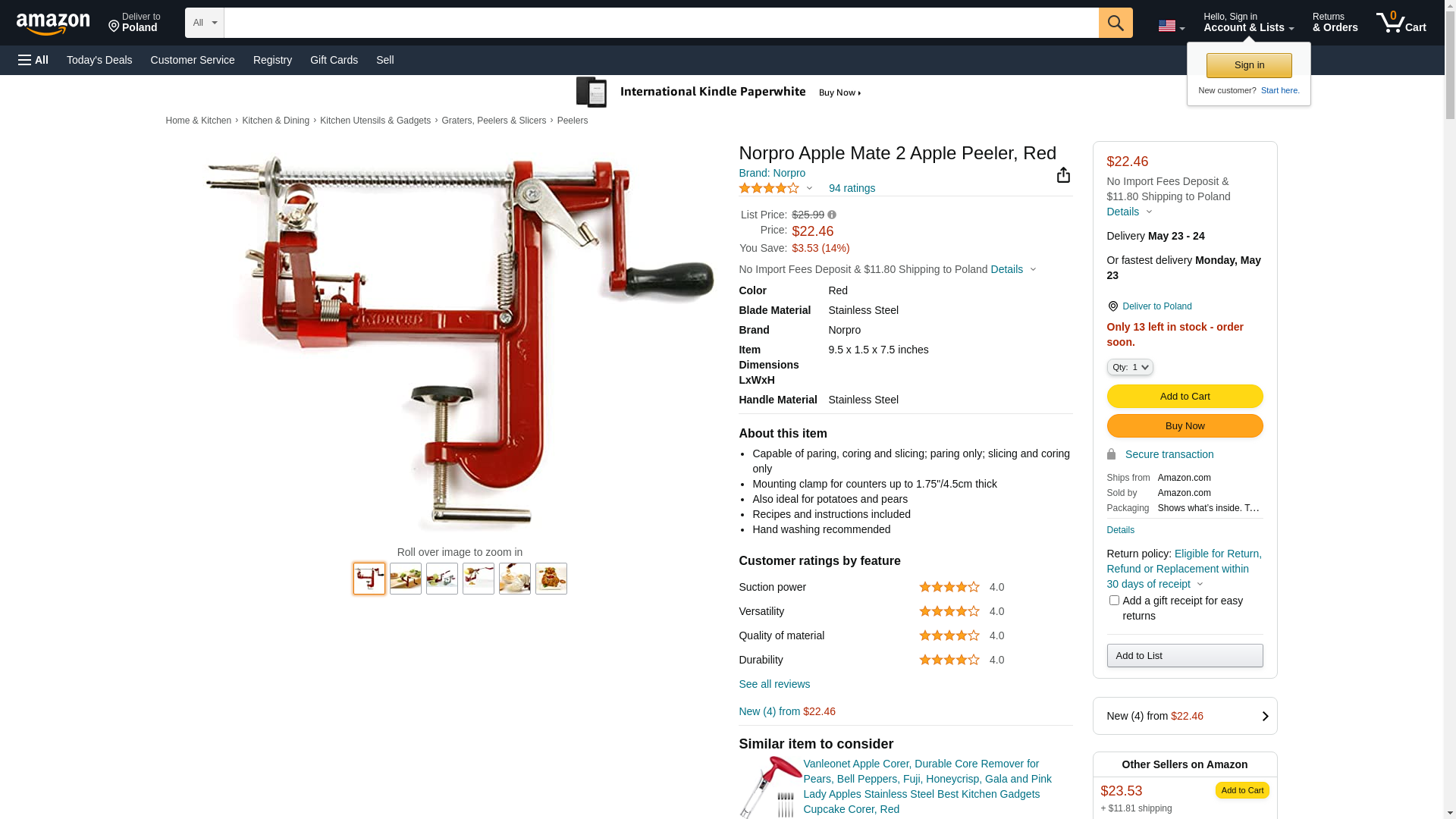Click the share icon beside the product title
This screenshot has height=819, width=1456.
point(1063,175)
